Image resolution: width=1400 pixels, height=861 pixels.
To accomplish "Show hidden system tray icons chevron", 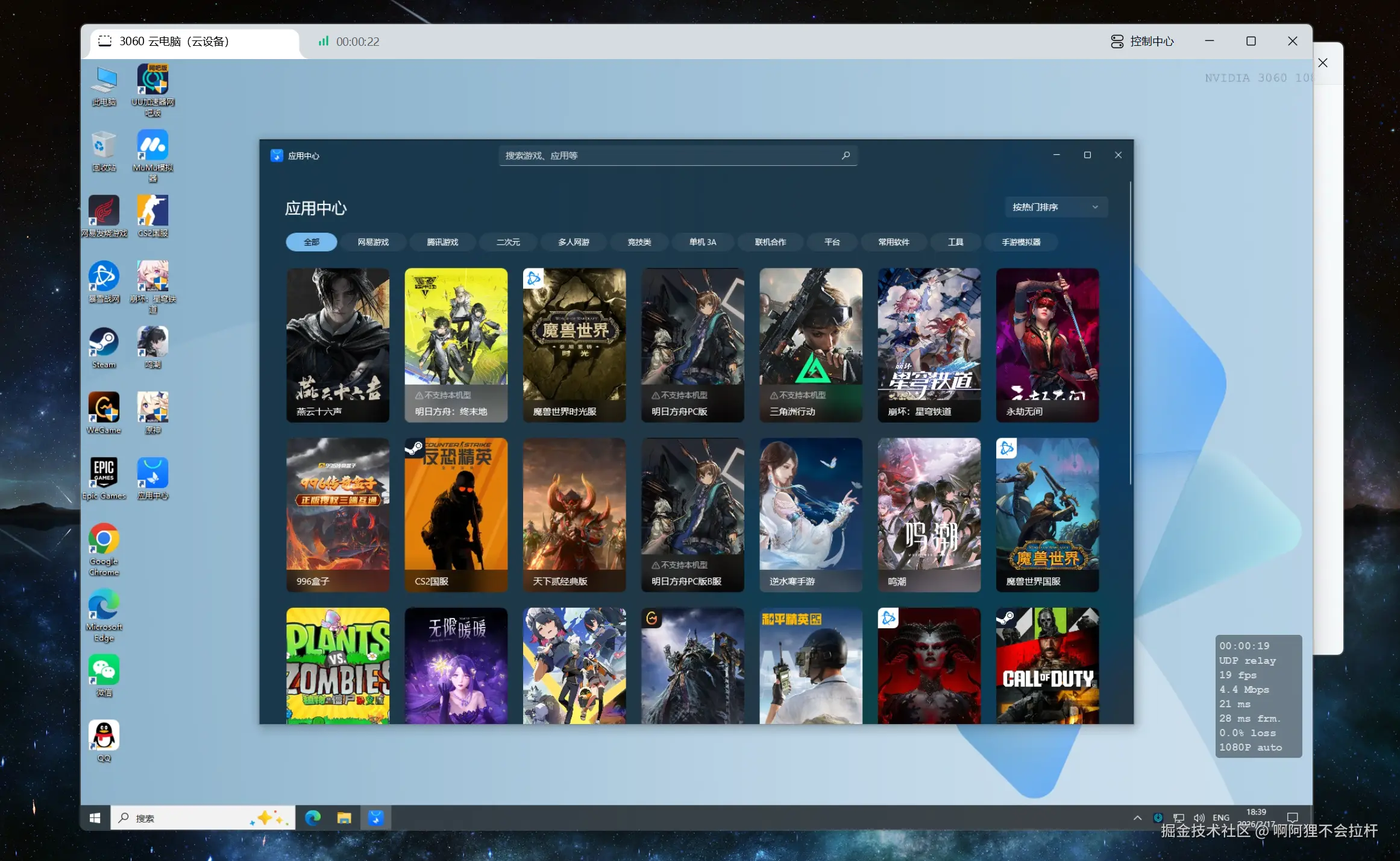I will coord(1137,818).
